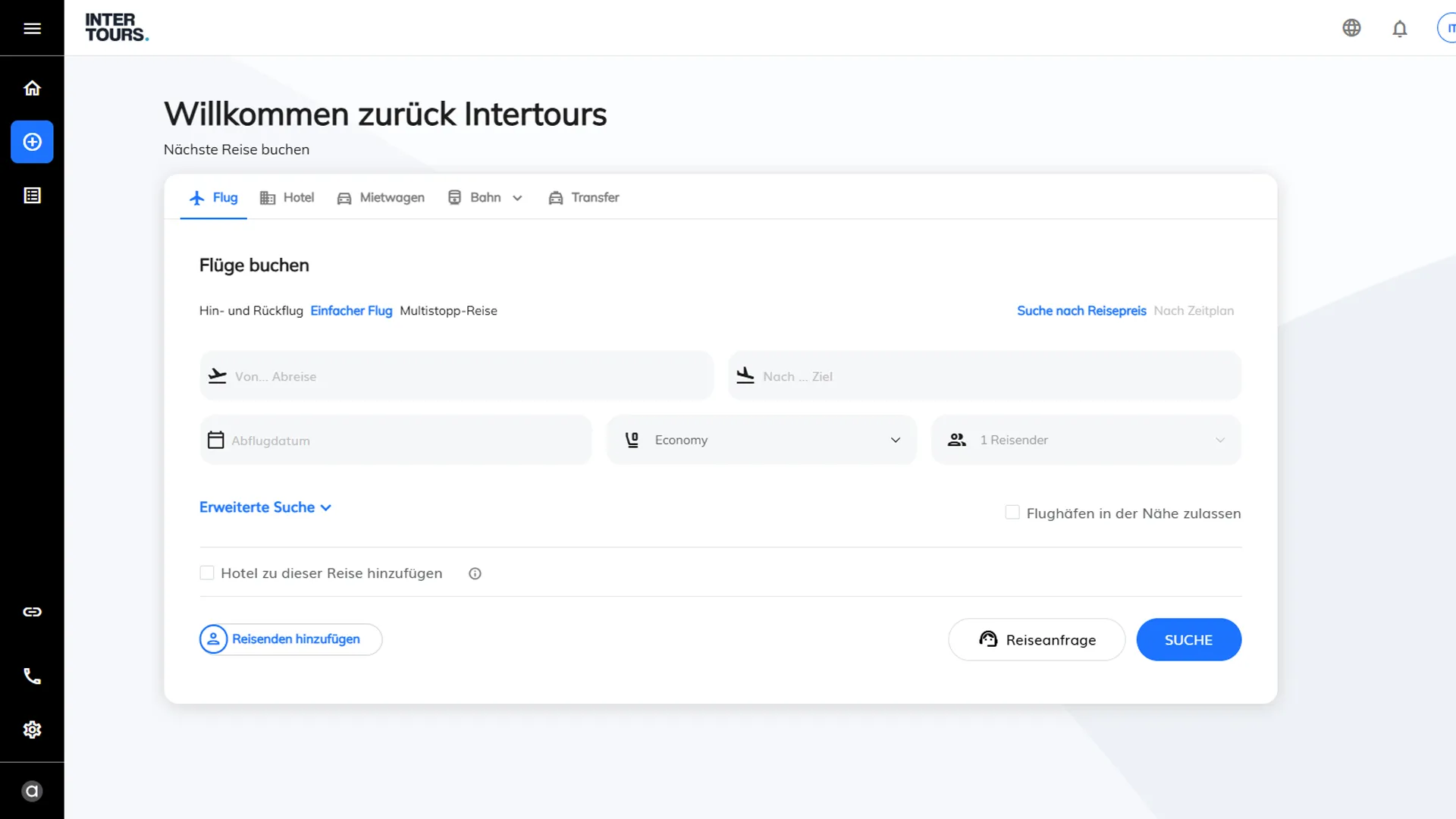1456x819 pixels.
Task: Enable Flughäfen in der Nähe zulassen
Action: pyautogui.click(x=1012, y=513)
